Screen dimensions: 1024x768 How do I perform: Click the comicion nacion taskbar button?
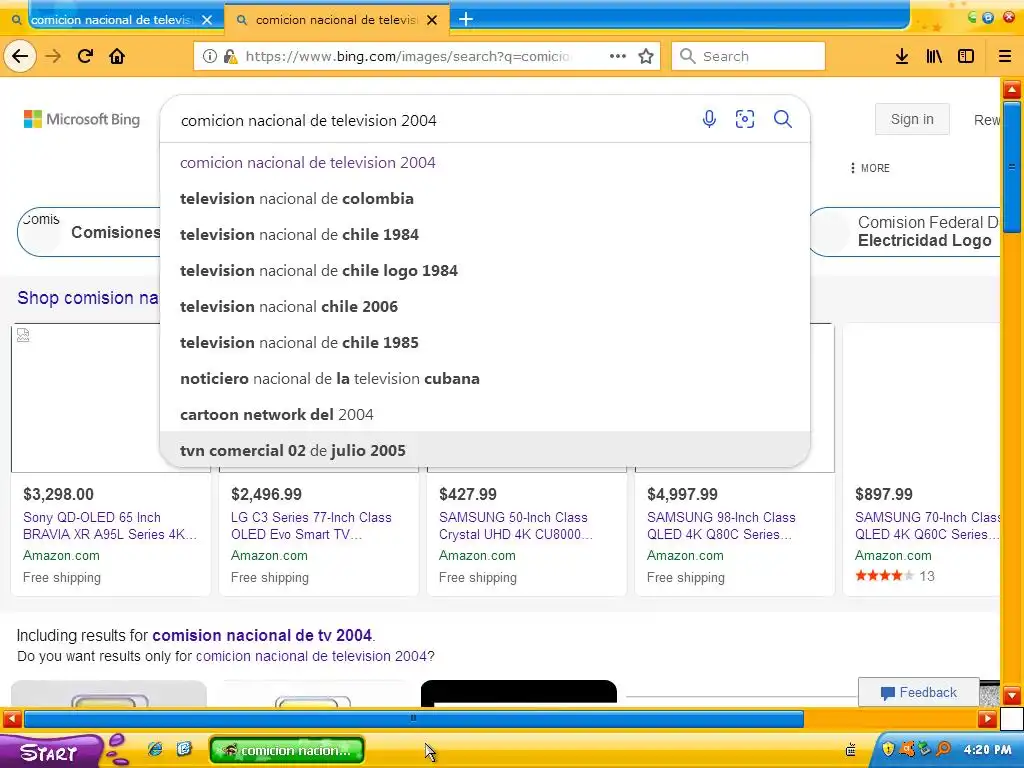[287, 750]
